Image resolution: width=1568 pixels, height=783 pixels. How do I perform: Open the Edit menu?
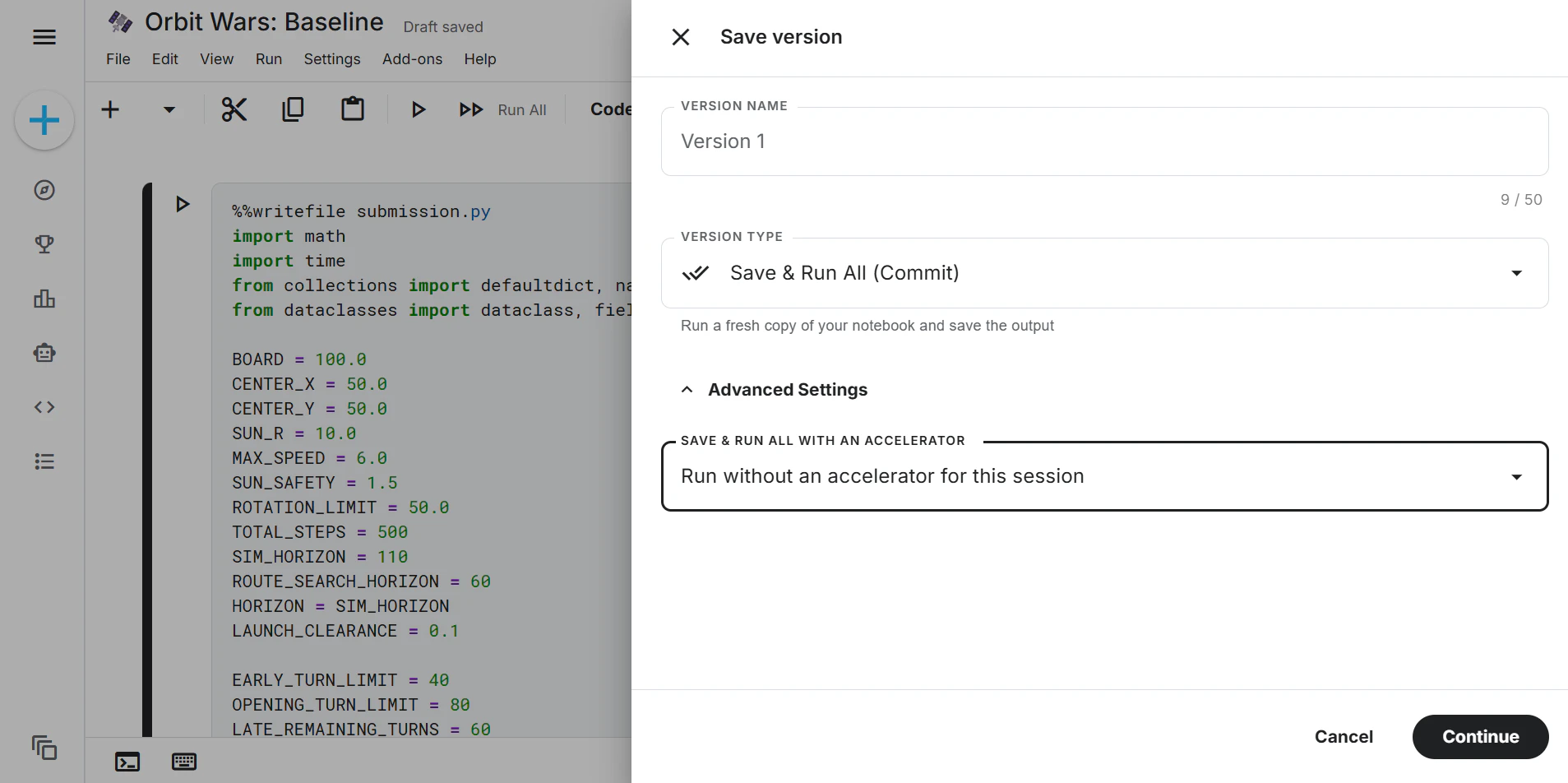coord(165,59)
